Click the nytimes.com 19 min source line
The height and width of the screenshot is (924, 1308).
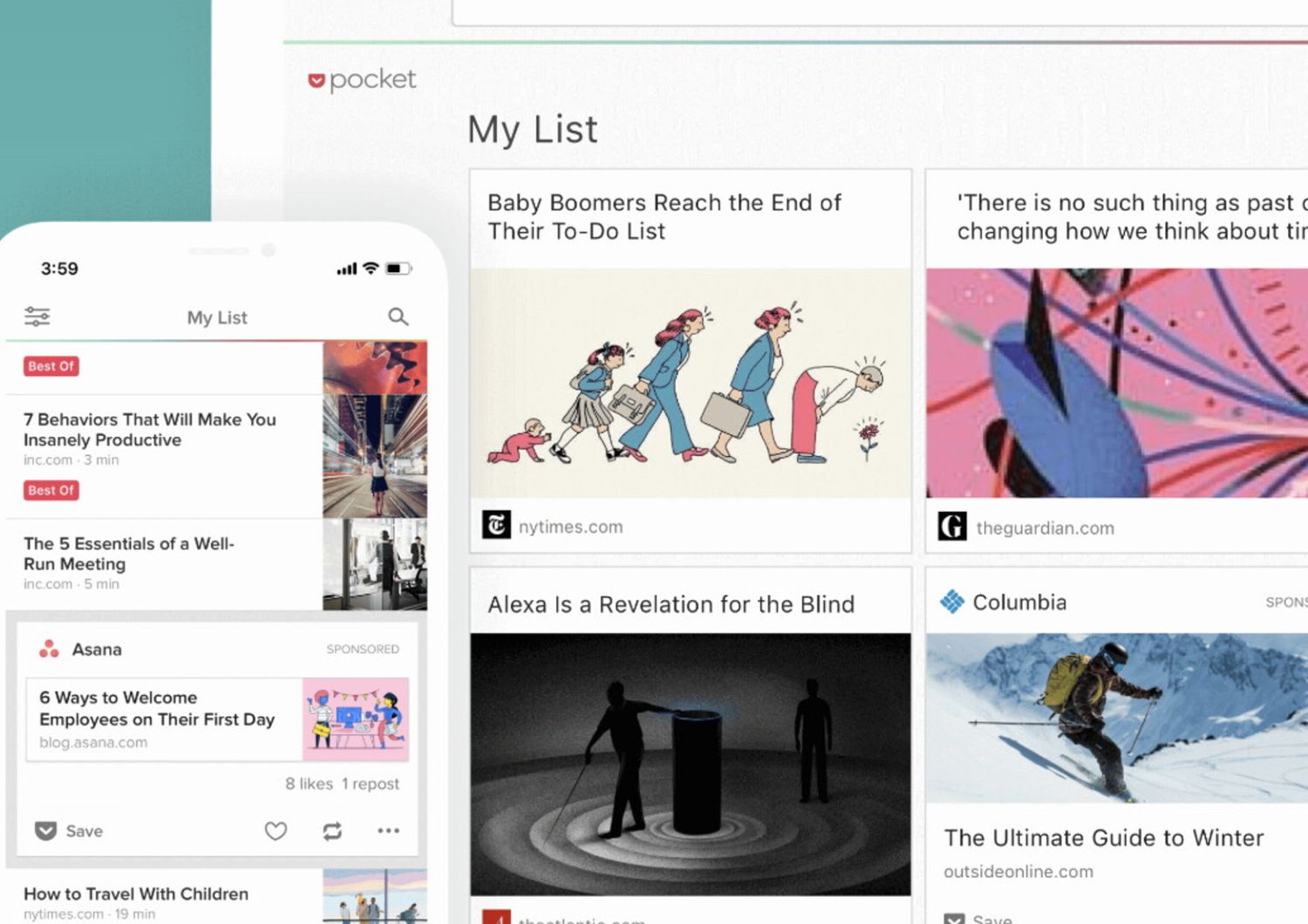coord(89,914)
